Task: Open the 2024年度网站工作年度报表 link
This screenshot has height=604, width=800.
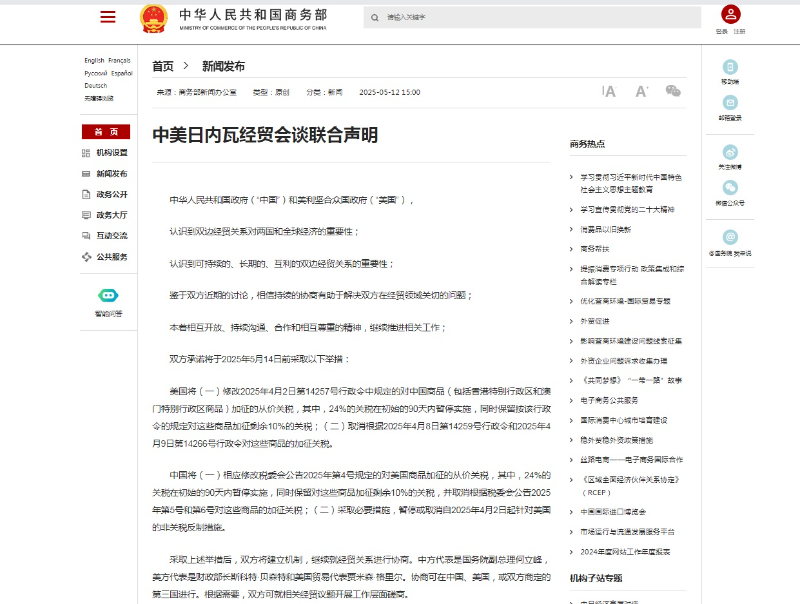Action: pos(626,551)
